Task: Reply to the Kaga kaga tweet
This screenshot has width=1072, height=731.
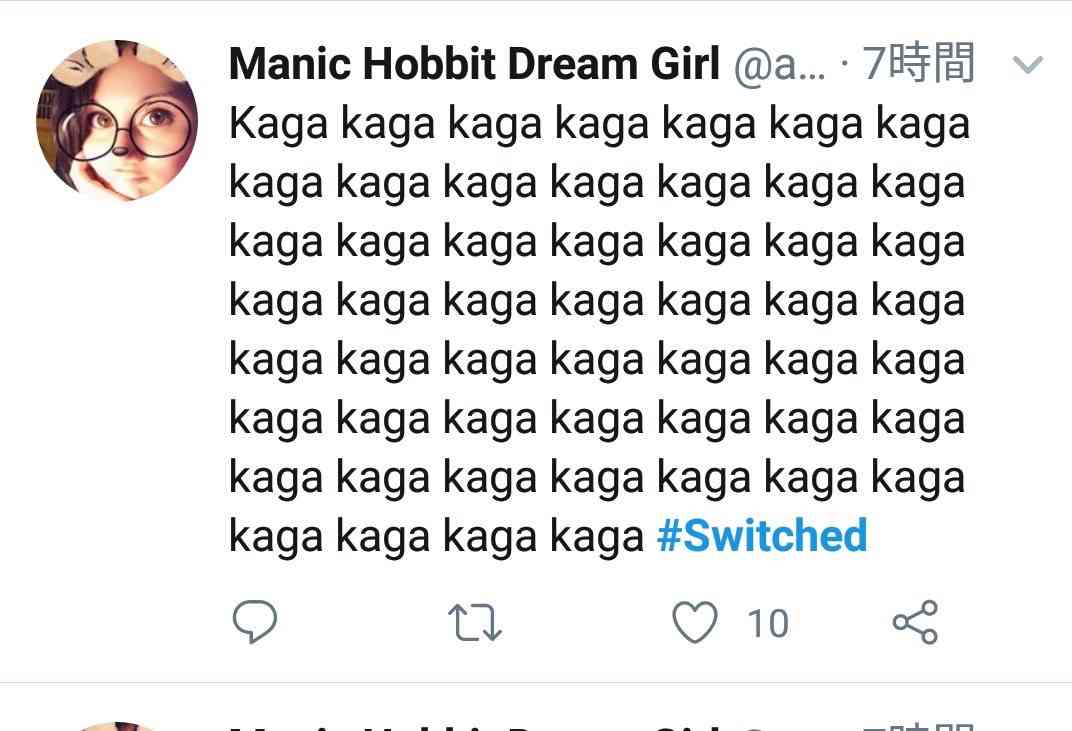Action: click(x=254, y=622)
